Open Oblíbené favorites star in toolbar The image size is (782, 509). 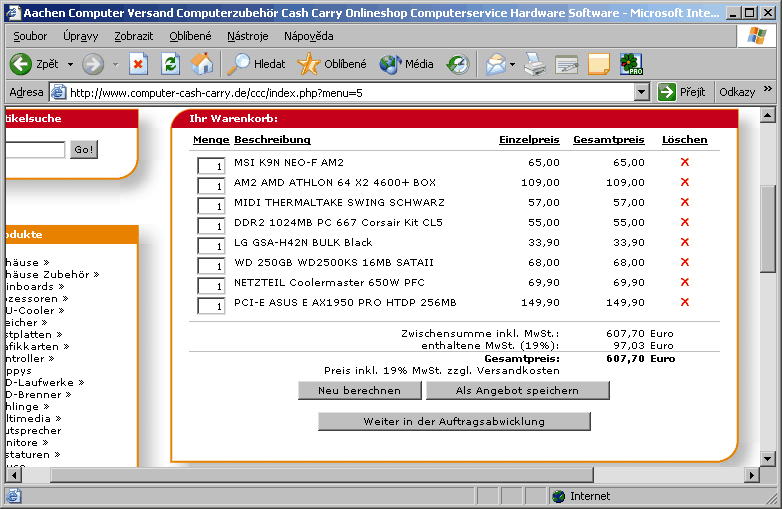click(332, 64)
